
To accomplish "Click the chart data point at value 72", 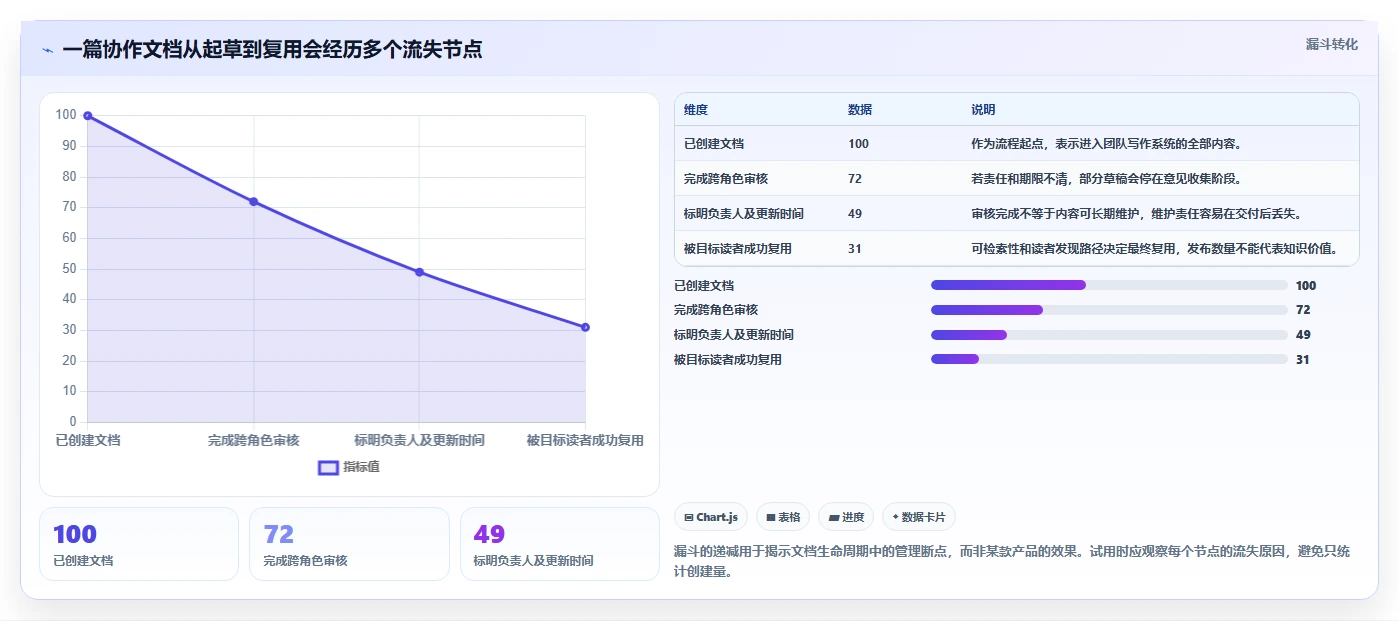I will click(x=253, y=202).
